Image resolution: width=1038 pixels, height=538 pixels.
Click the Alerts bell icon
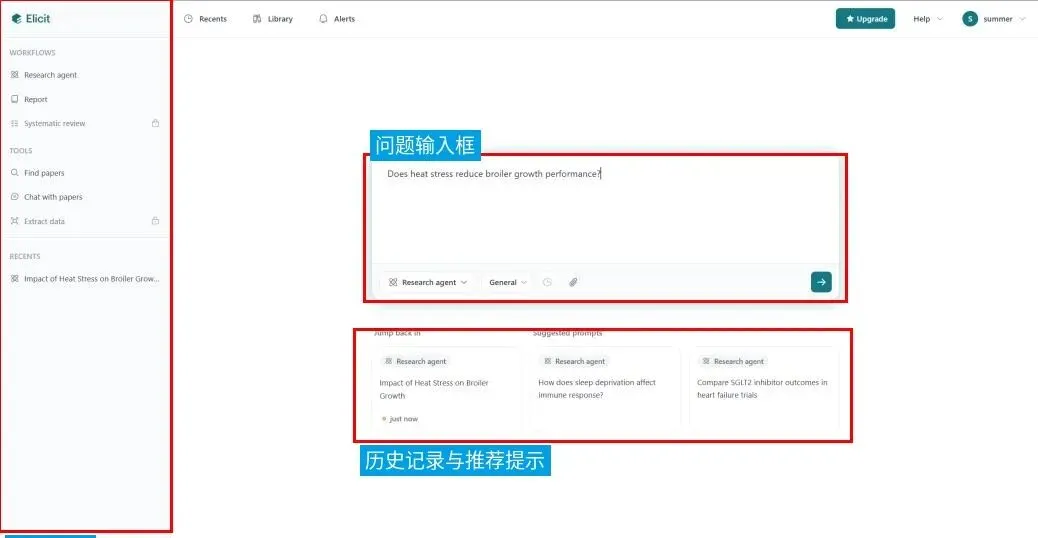tap(323, 19)
